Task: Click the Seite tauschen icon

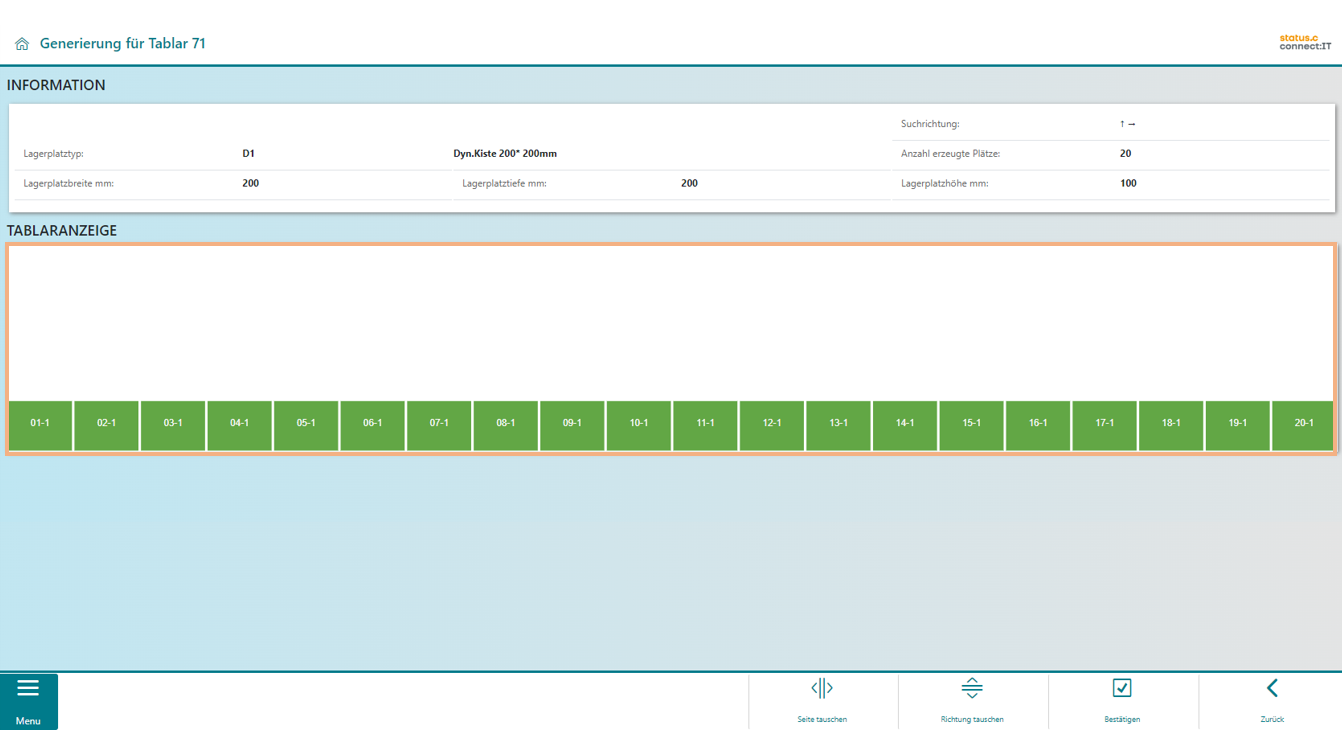Action: point(822,689)
